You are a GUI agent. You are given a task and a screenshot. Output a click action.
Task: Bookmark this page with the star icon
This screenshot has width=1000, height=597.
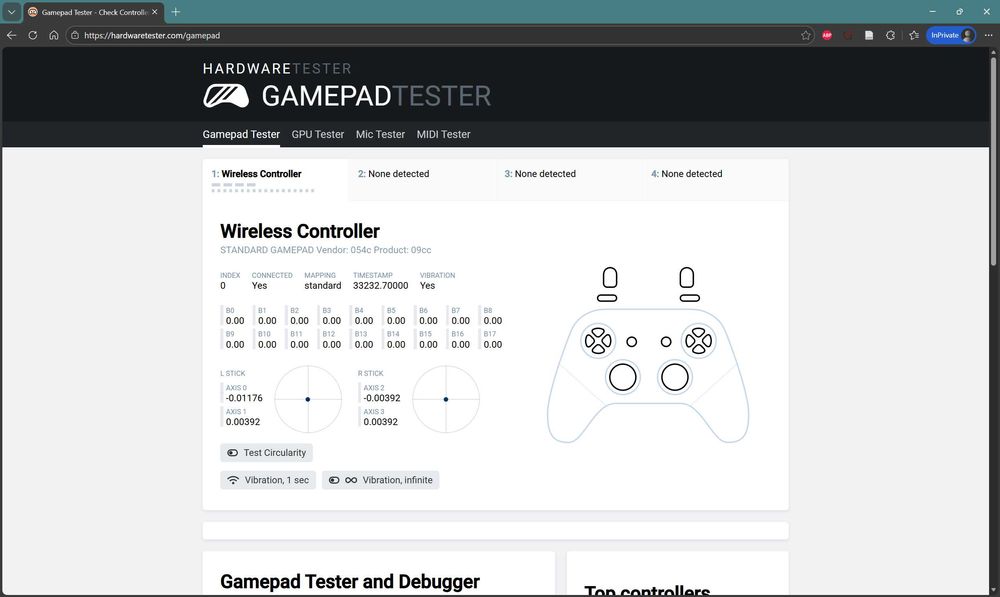click(805, 35)
